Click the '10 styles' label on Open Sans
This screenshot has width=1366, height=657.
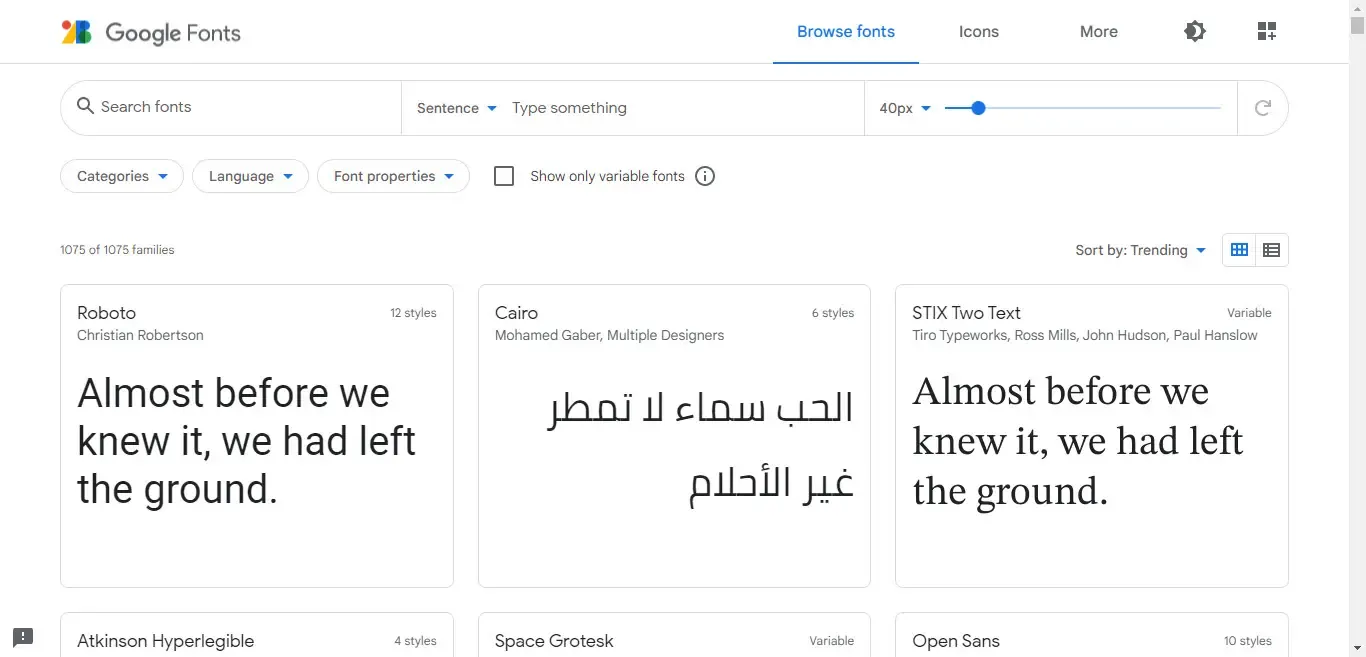tap(1248, 641)
